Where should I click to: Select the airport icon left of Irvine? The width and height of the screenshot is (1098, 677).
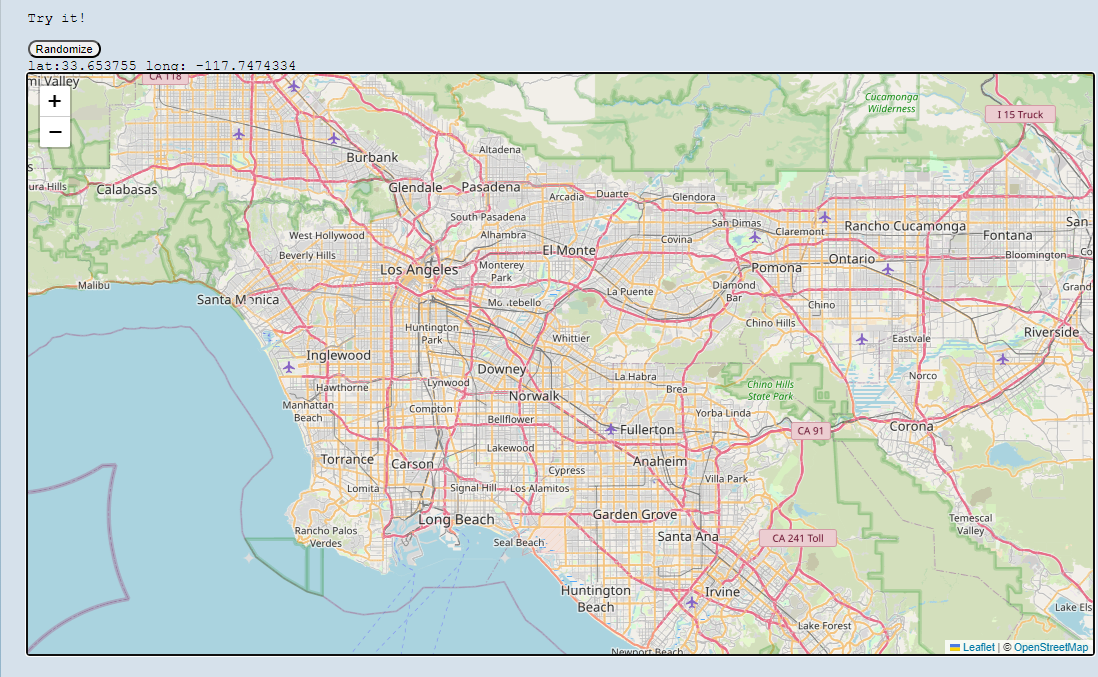[691, 602]
